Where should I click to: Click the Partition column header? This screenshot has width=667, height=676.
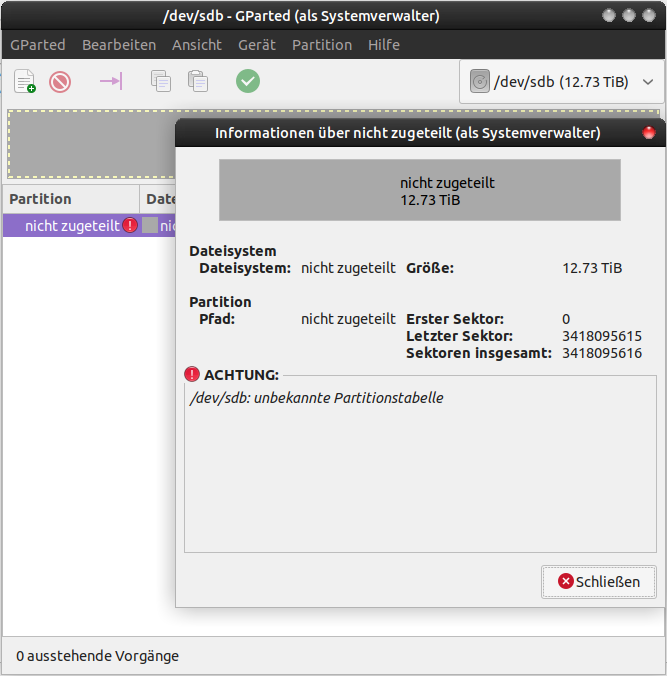(71, 199)
